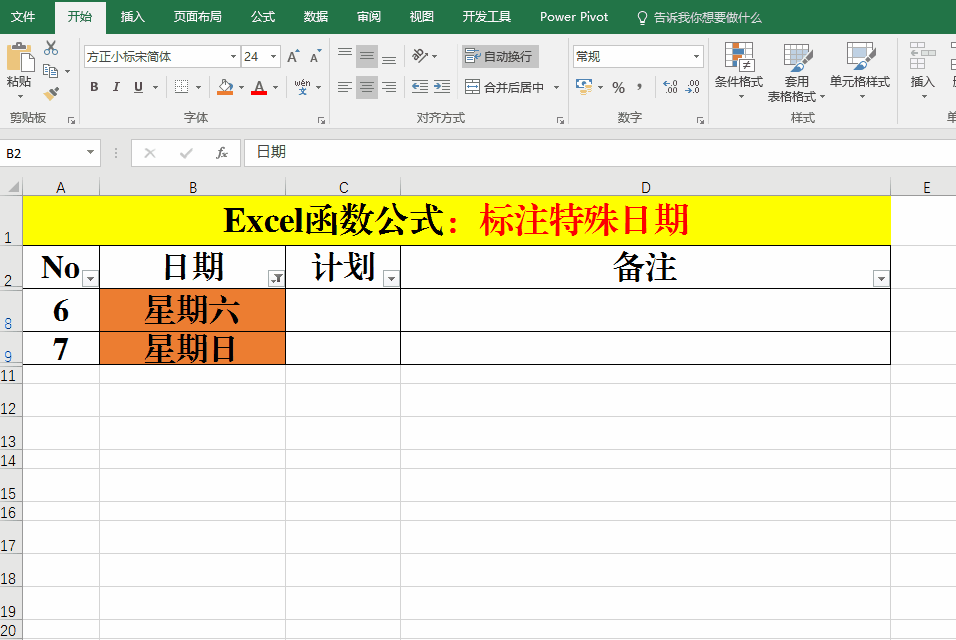
Task: Expand the number format 常规 dropdown
Action: [x=696, y=57]
